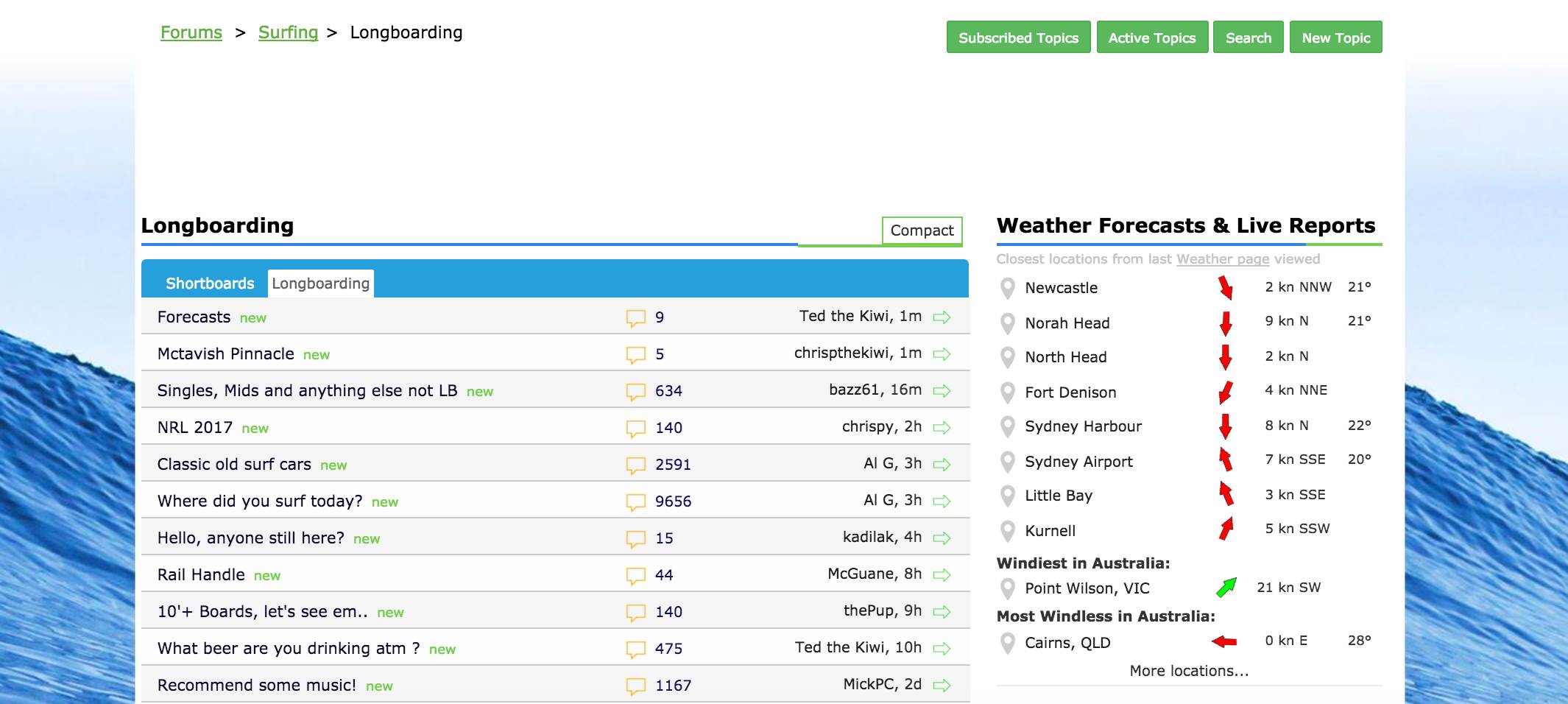Click the comment bubble for Recommend some music!

[x=635, y=686]
